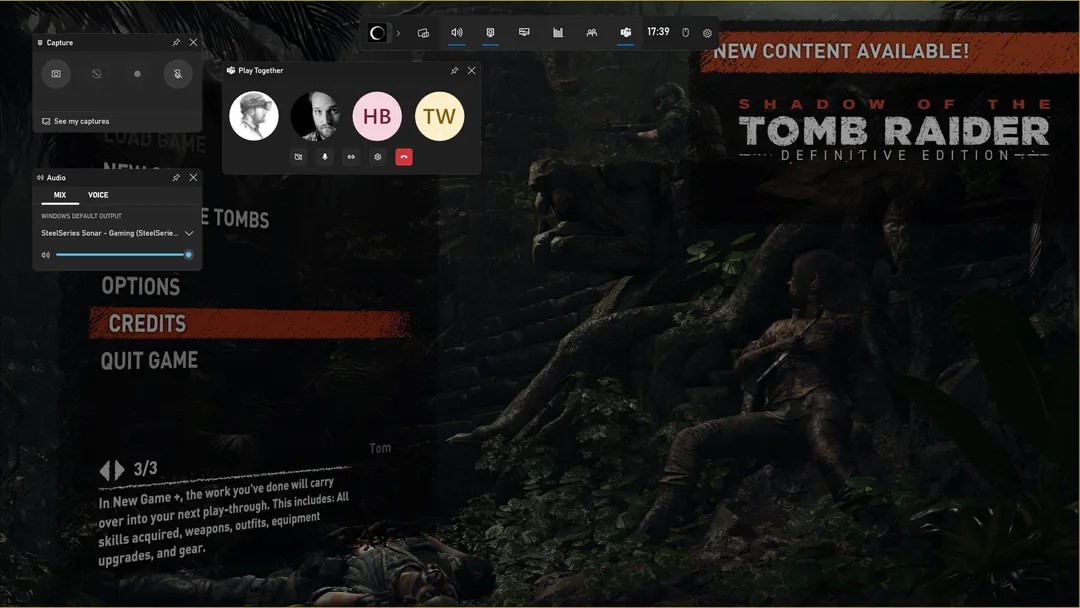1080x608 pixels.
Task: Toggle the microphone mute in Capture panel
Action: [x=178, y=74]
